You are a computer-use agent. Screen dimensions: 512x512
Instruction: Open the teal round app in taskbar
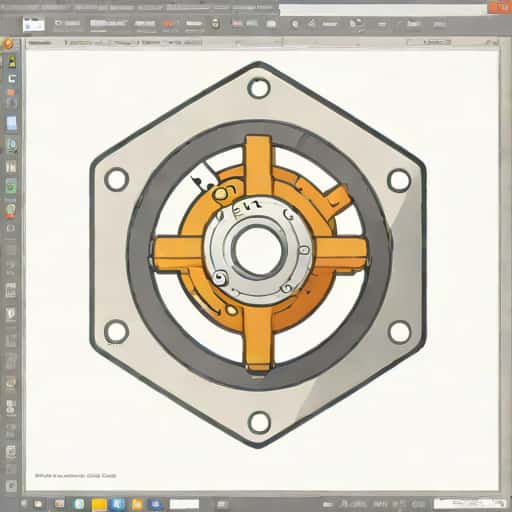coord(79,504)
